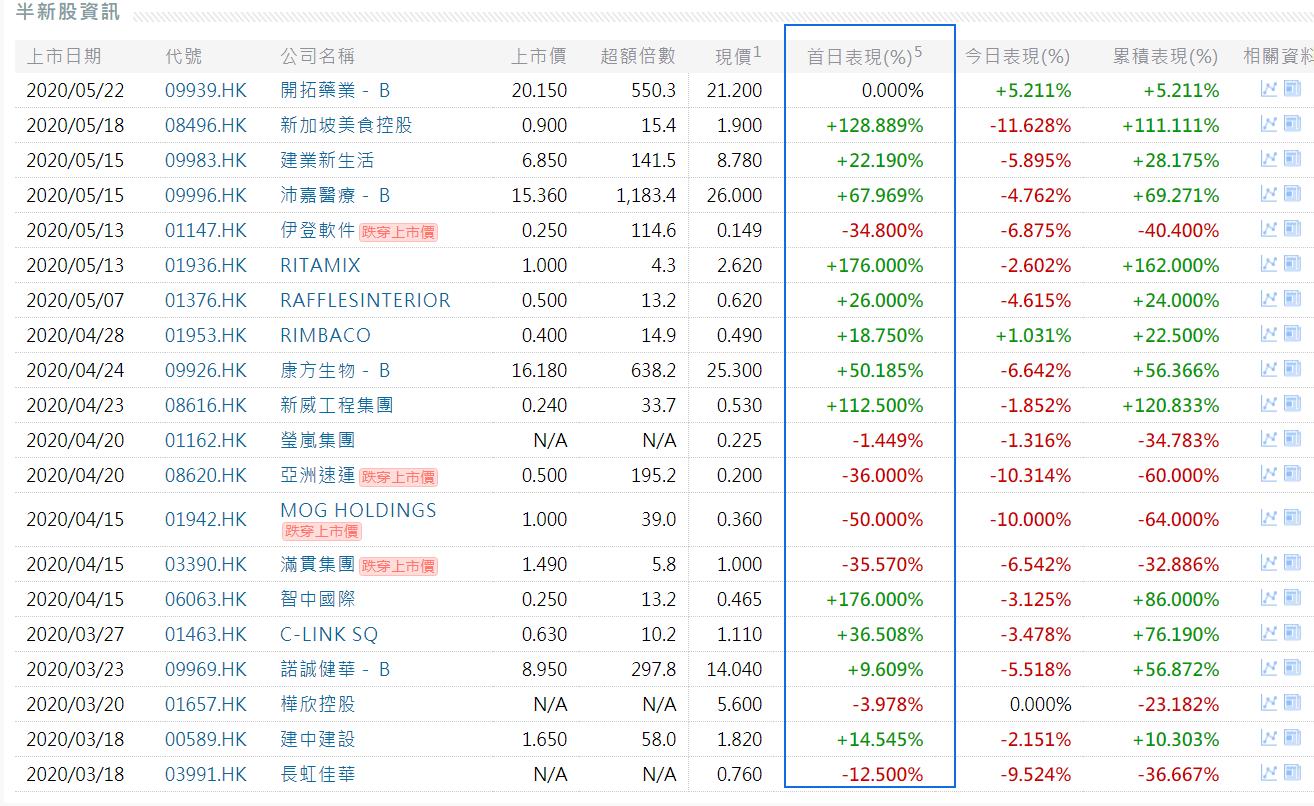Open the news icon for 03390.HK row
The width and height of the screenshot is (1314, 806).
tap(1292, 563)
